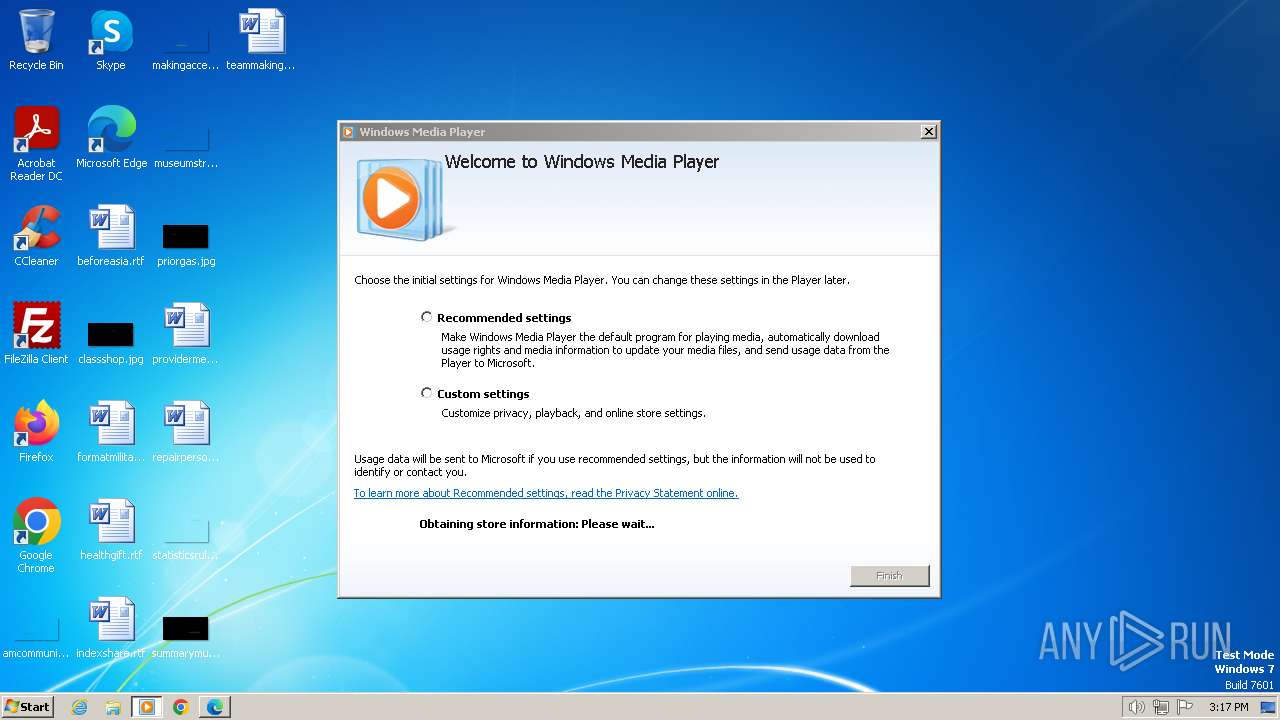
Task: Choose the Custom settings radio button
Action: click(x=427, y=393)
